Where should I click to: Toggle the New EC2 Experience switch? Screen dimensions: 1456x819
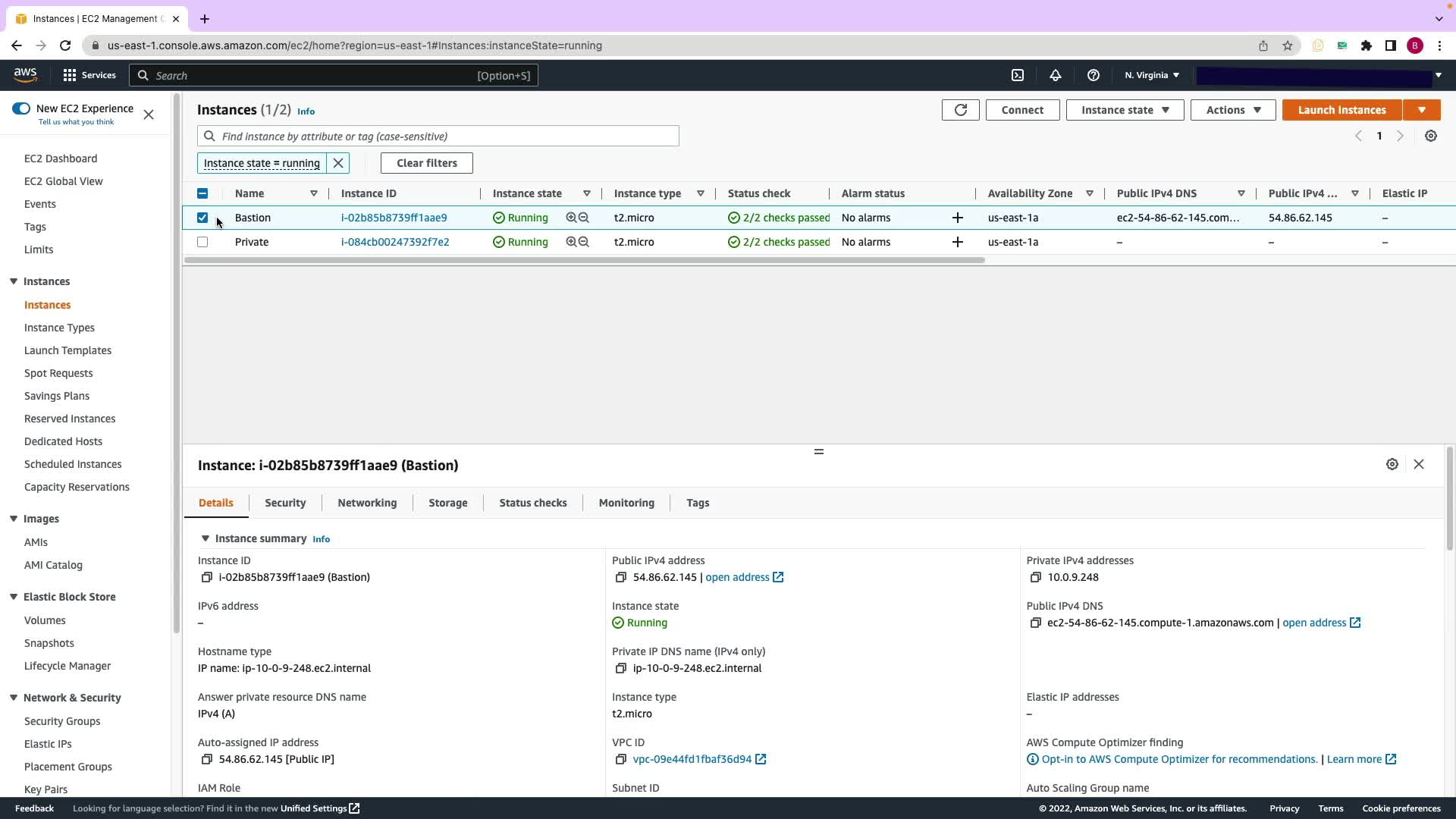tap(21, 108)
